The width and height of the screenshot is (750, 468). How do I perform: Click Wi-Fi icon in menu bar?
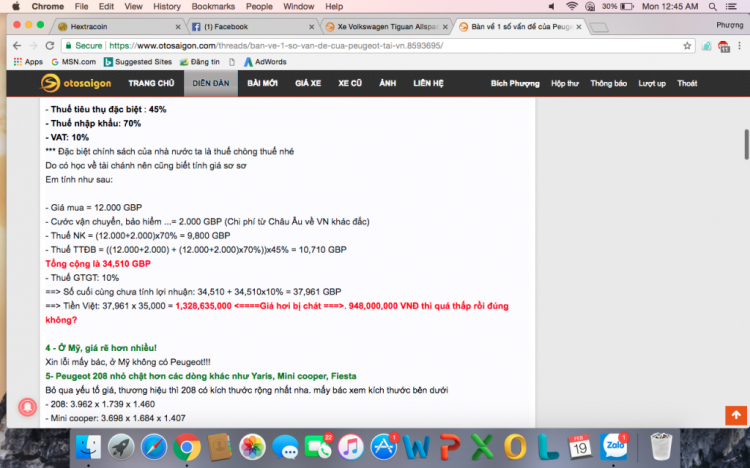click(x=571, y=6)
